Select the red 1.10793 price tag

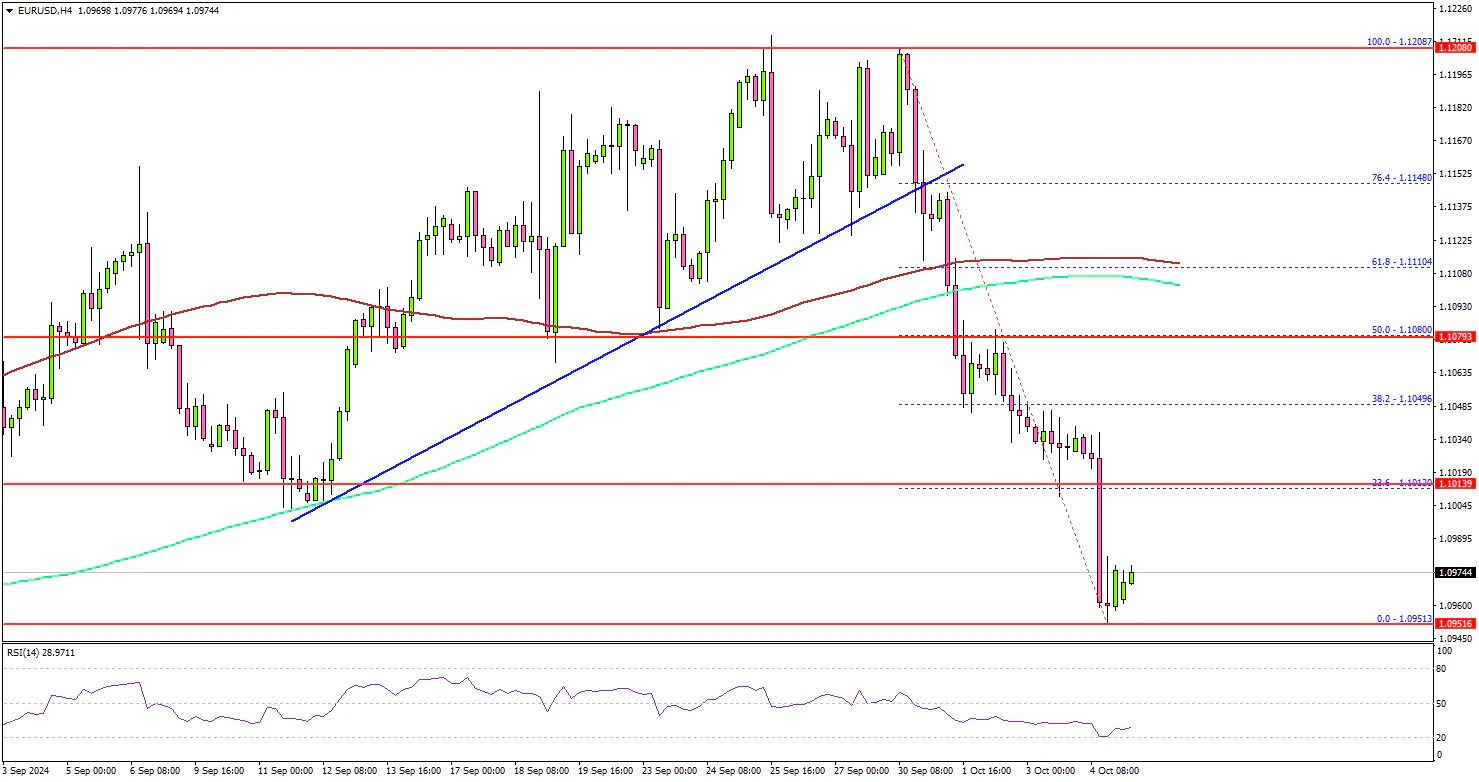[x=1456, y=337]
